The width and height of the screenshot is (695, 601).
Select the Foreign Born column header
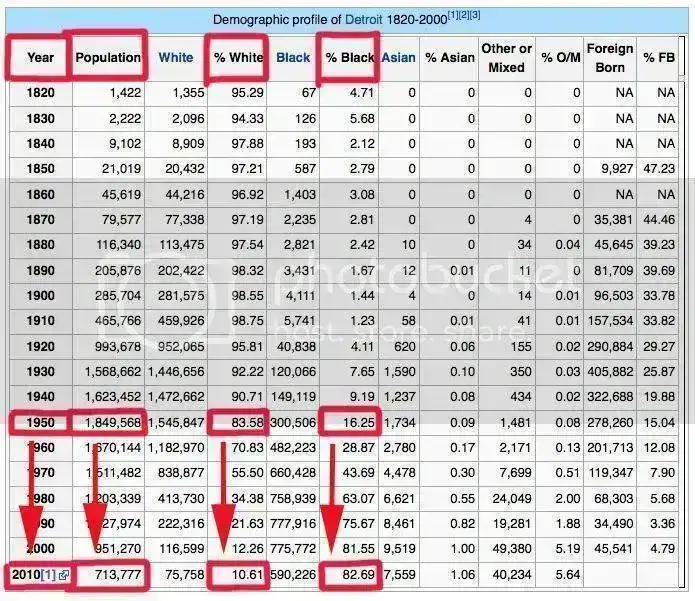tap(609, 58)
